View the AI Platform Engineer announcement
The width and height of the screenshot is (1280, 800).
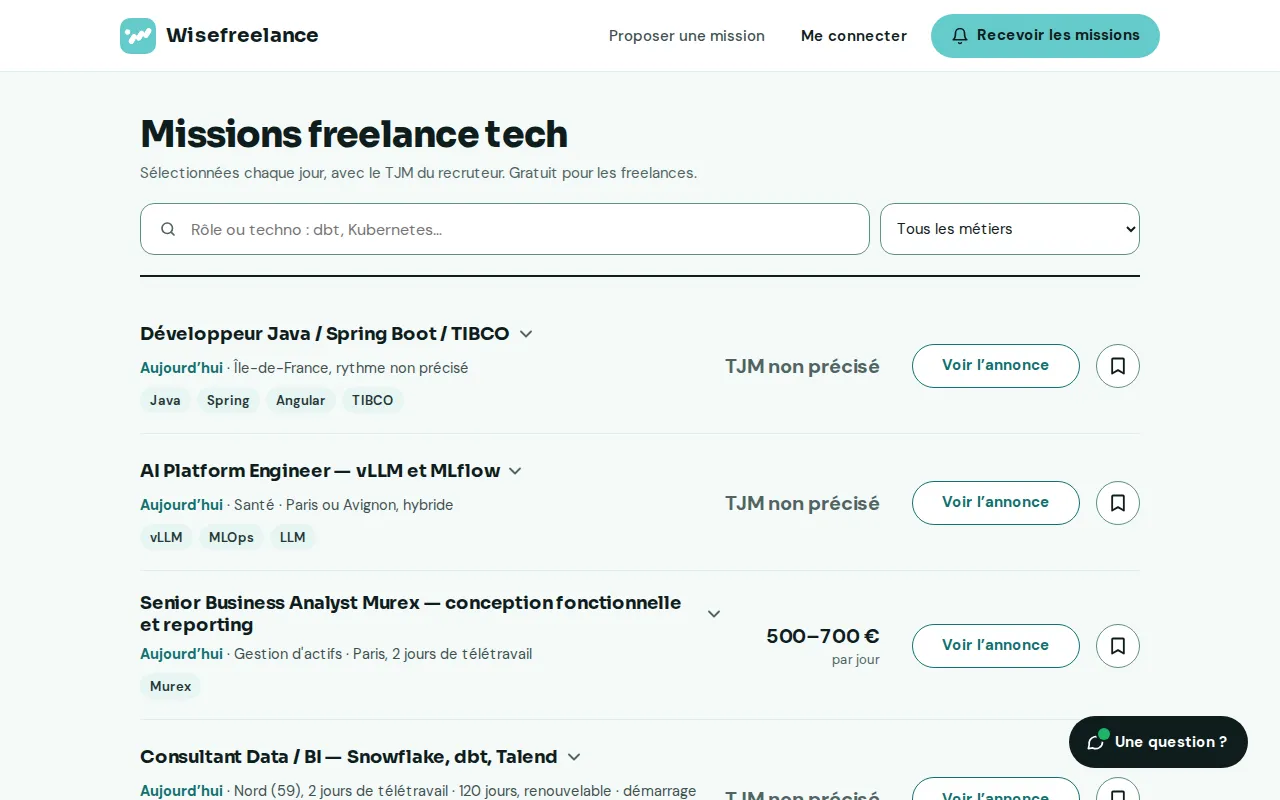996,503
